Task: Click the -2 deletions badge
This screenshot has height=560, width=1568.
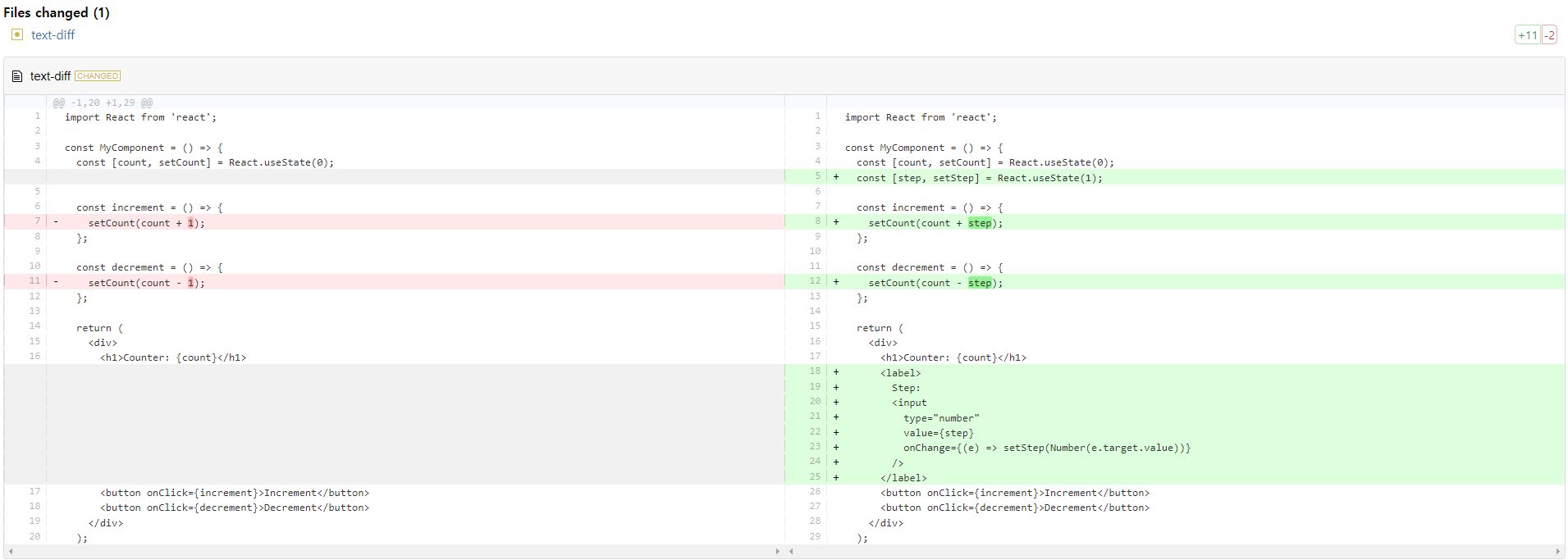Action: coord(1549,35)
